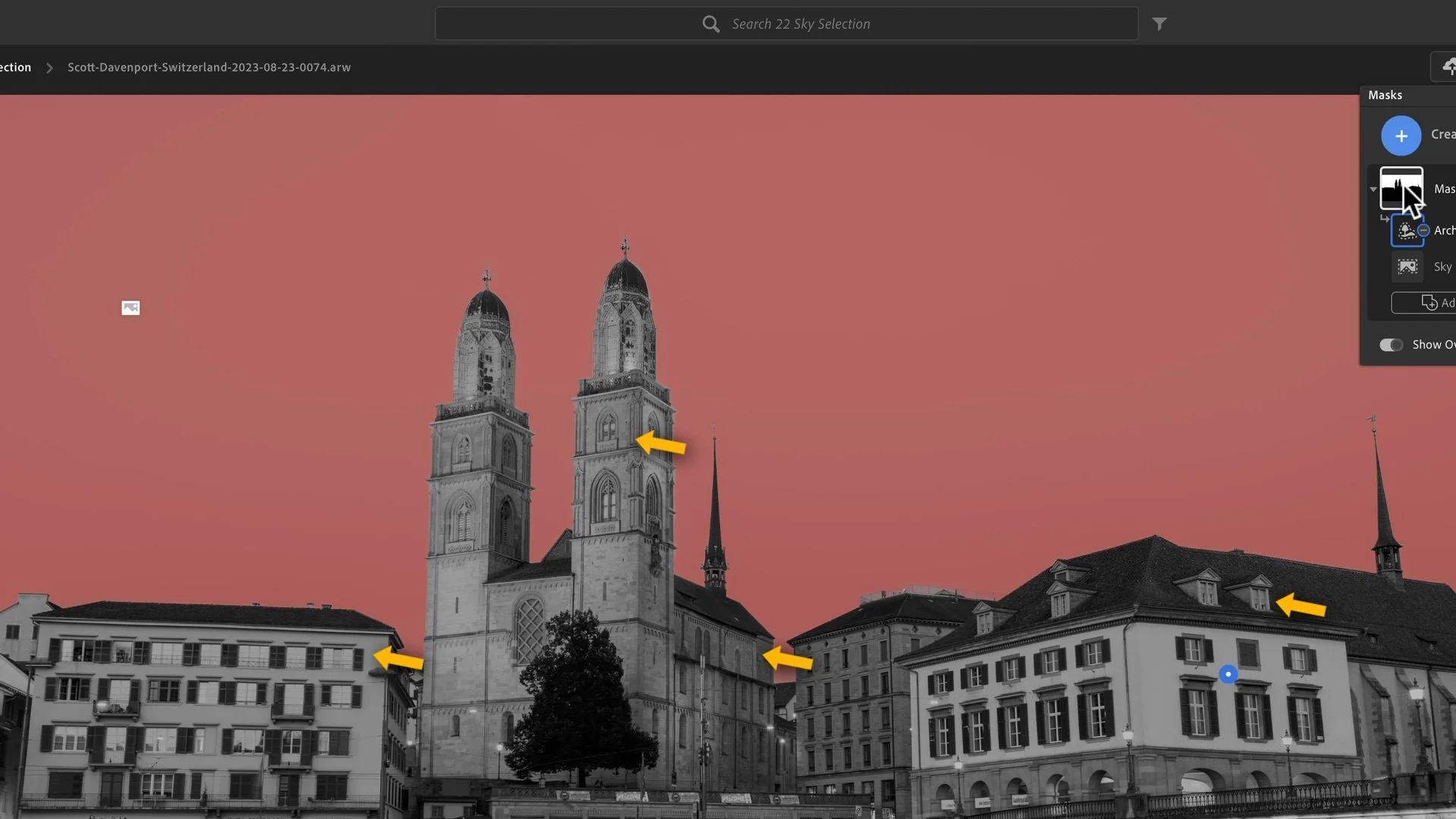Click the breadcrumb chevron separator
The width and height of the screenshot is (1456, 819).
pos(49,68)
